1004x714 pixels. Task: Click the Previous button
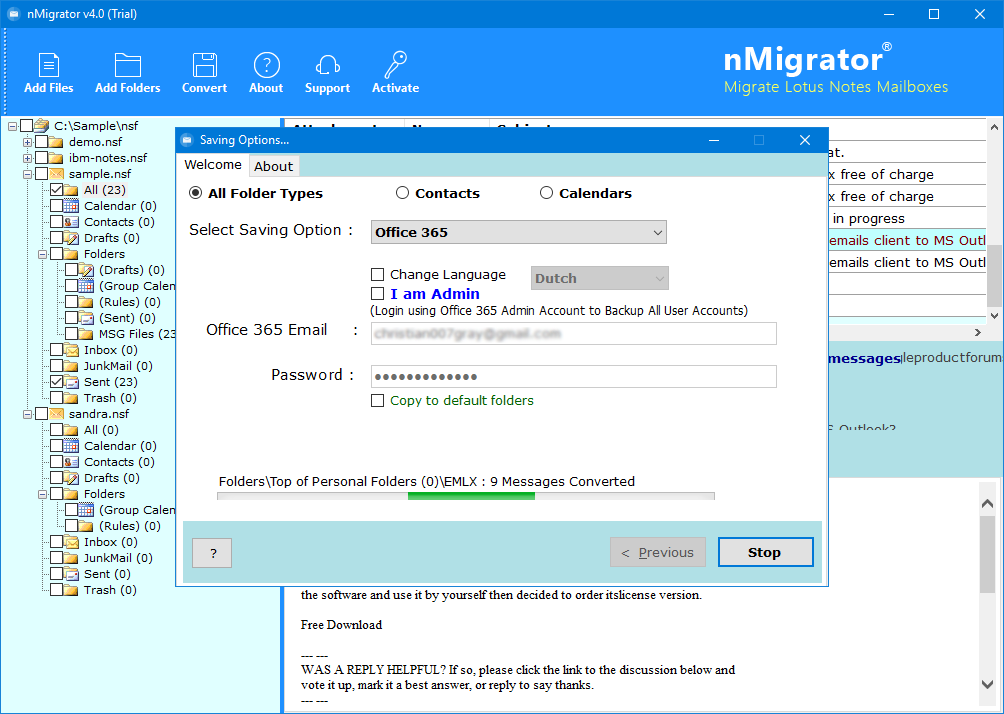658,552
